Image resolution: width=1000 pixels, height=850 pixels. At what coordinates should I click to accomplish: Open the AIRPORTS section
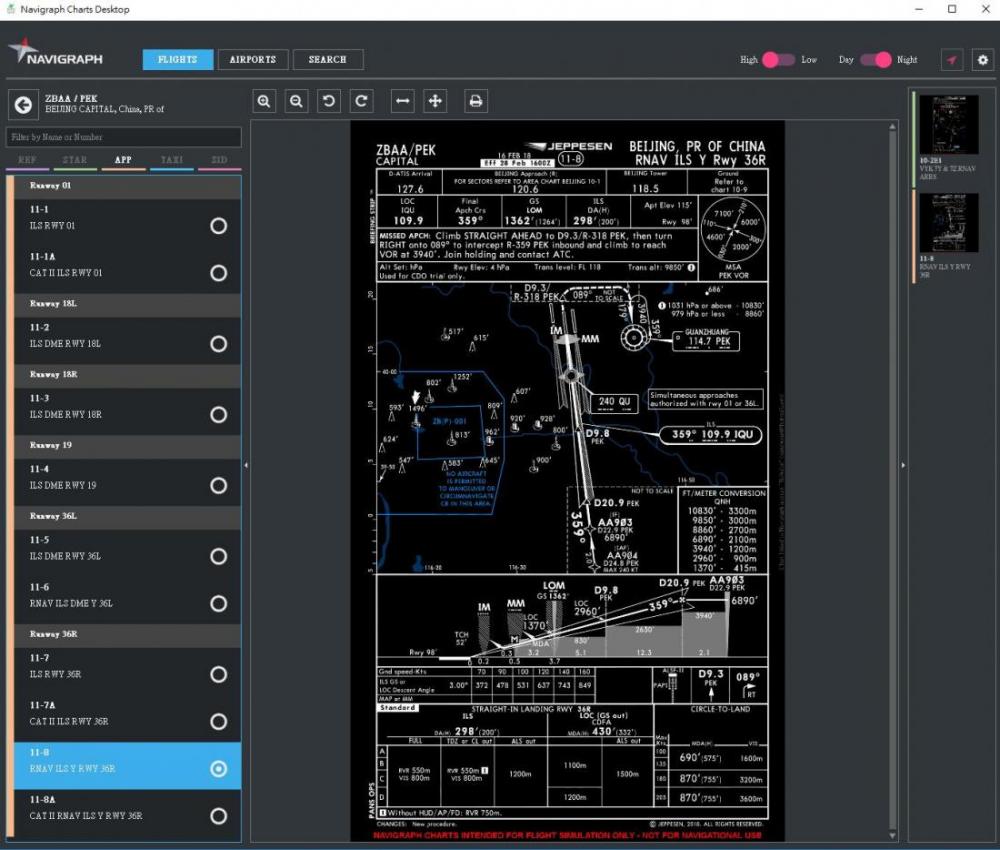coord(253,59)
